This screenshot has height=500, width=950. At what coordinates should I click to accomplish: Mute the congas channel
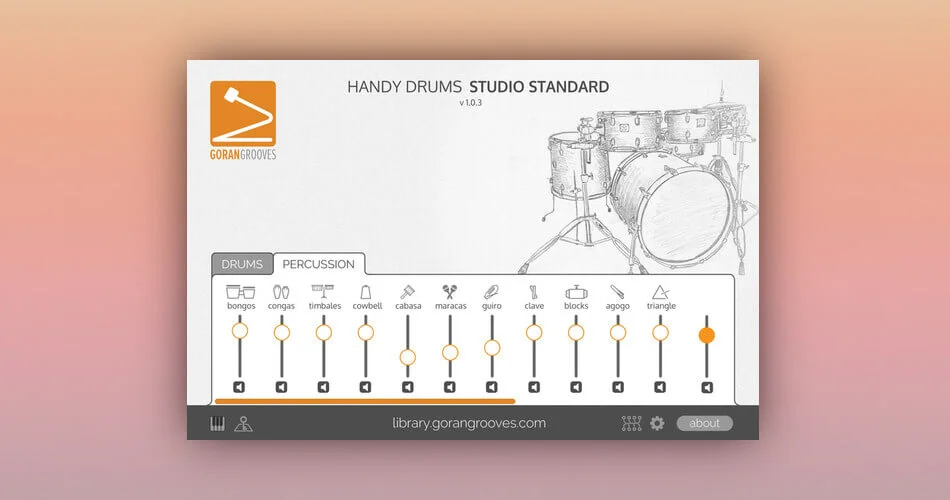tap(281, 387)
